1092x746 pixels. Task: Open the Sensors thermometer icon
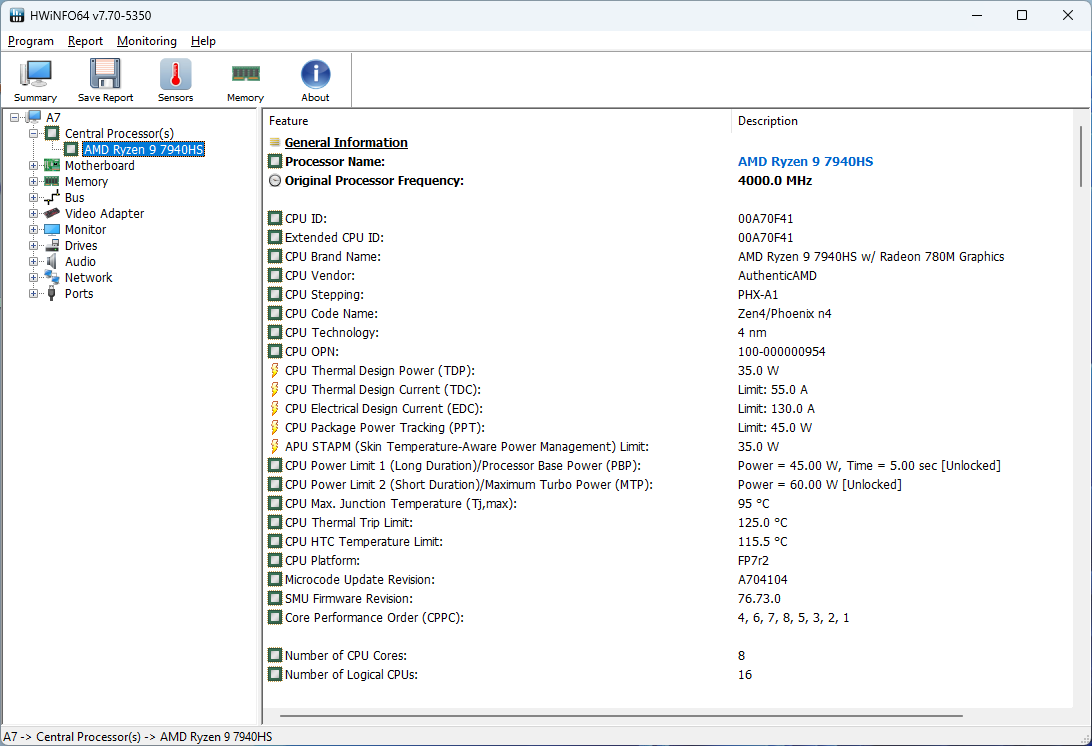[176, 75]
